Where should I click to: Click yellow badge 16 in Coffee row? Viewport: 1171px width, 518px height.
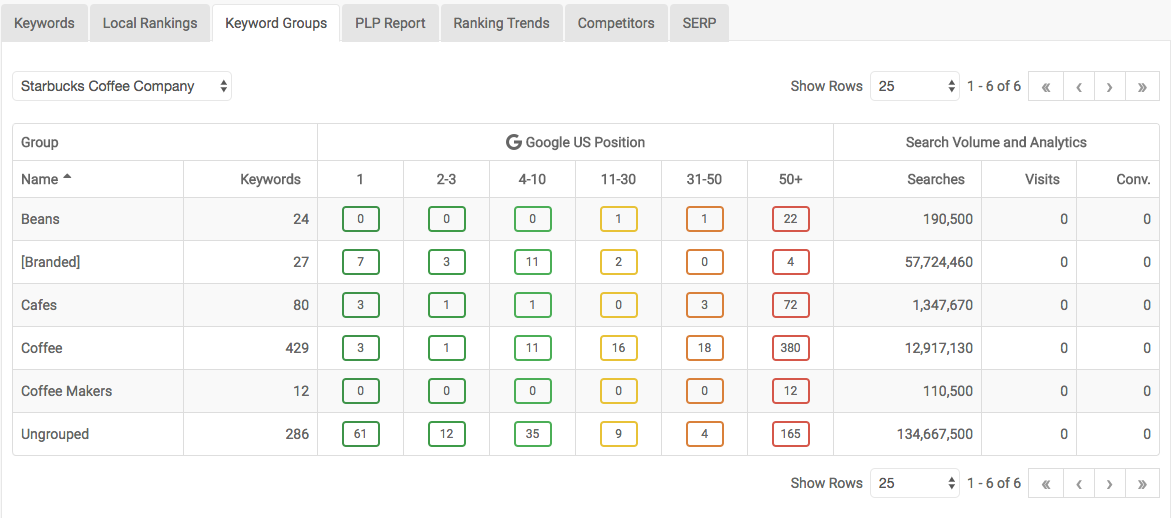619,349
